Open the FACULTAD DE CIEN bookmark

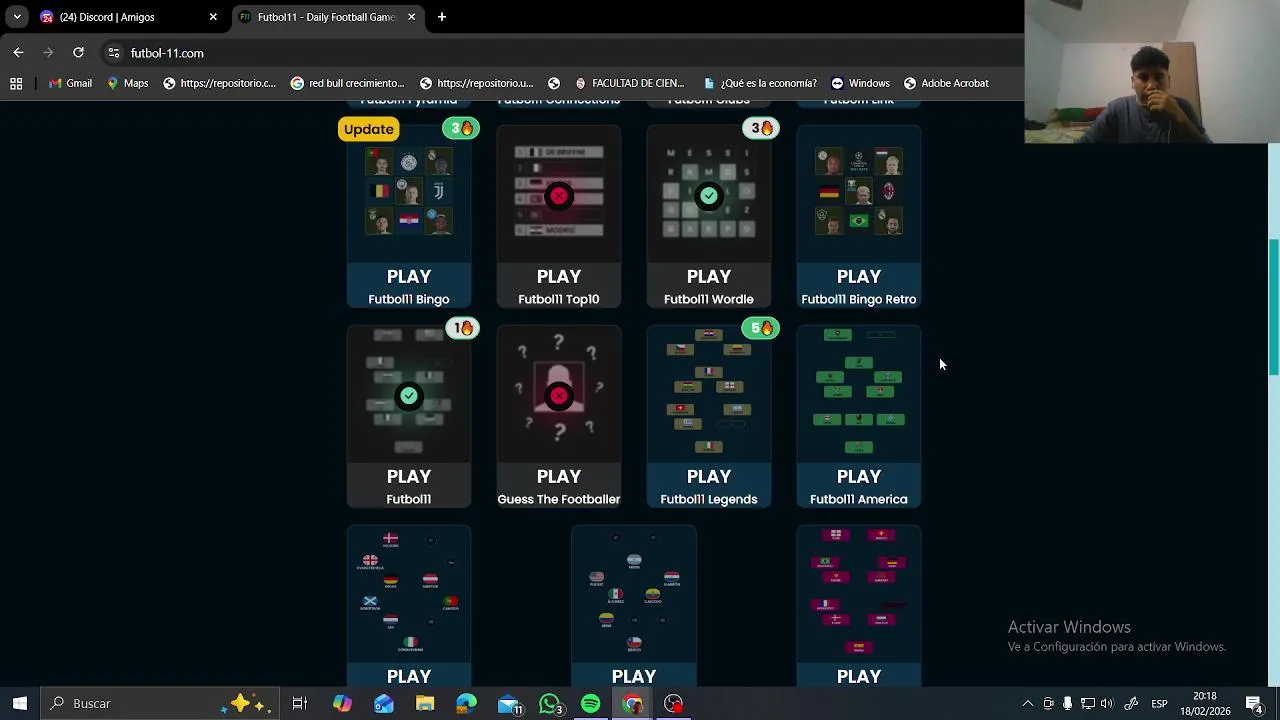[629, 83]
